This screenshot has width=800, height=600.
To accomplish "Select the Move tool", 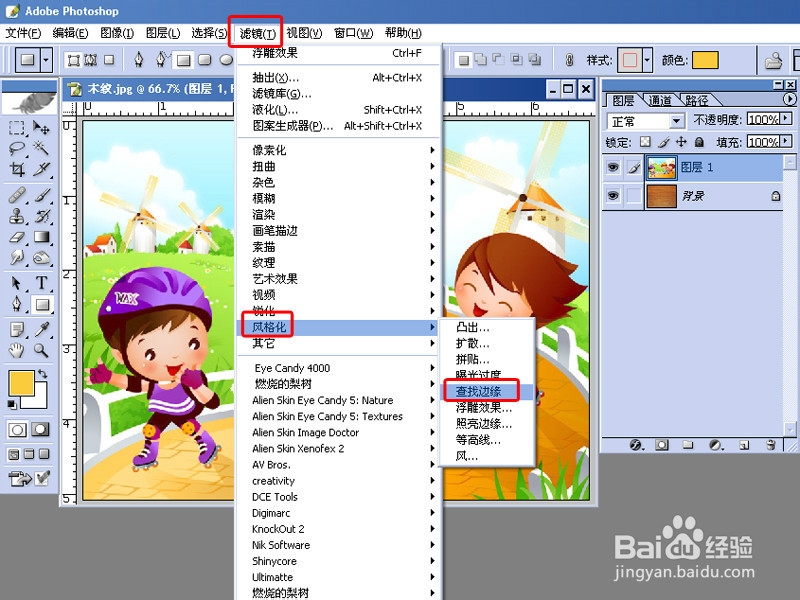I will point(41,128).
